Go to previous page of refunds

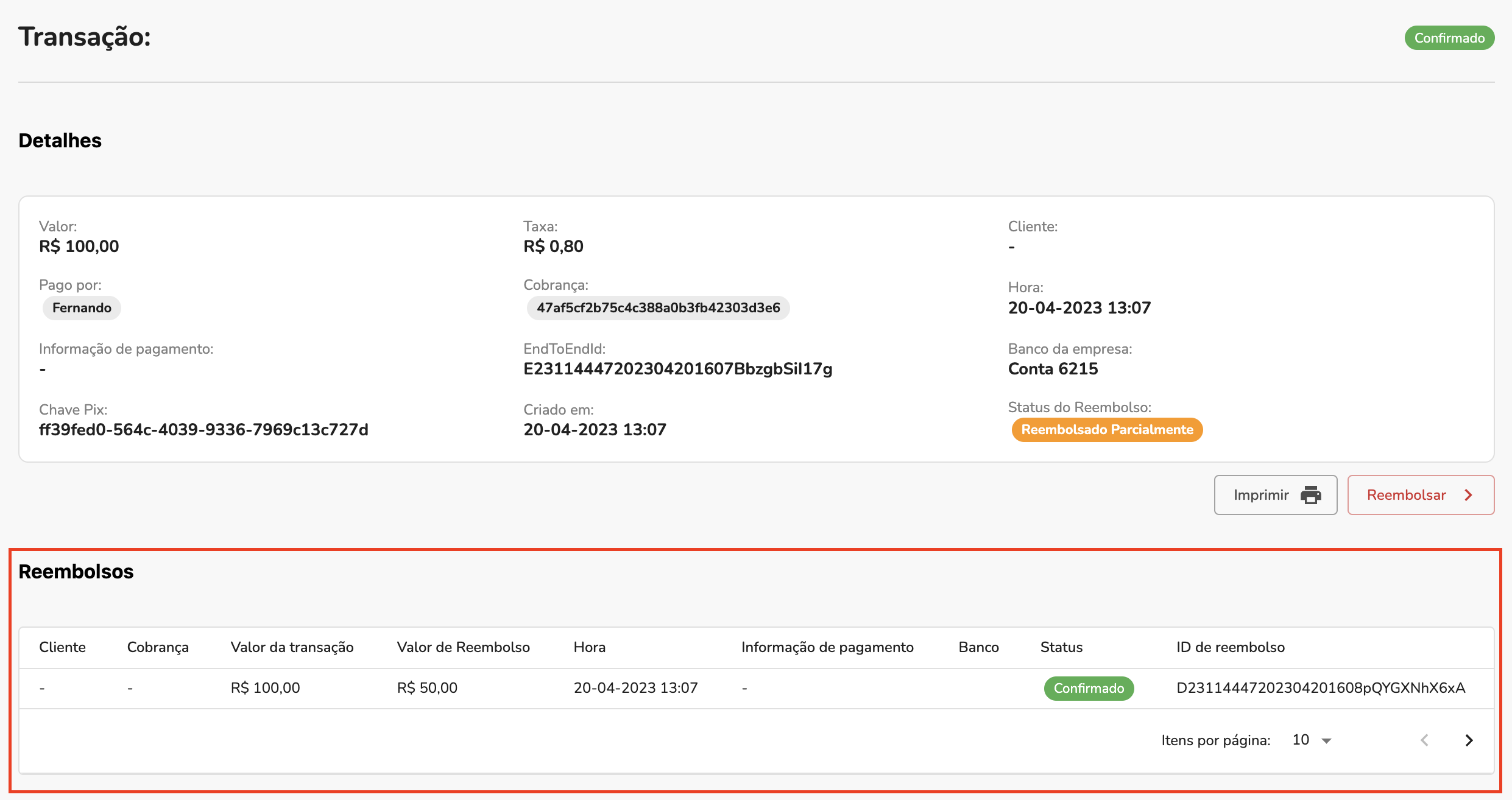pos(1424,740)
